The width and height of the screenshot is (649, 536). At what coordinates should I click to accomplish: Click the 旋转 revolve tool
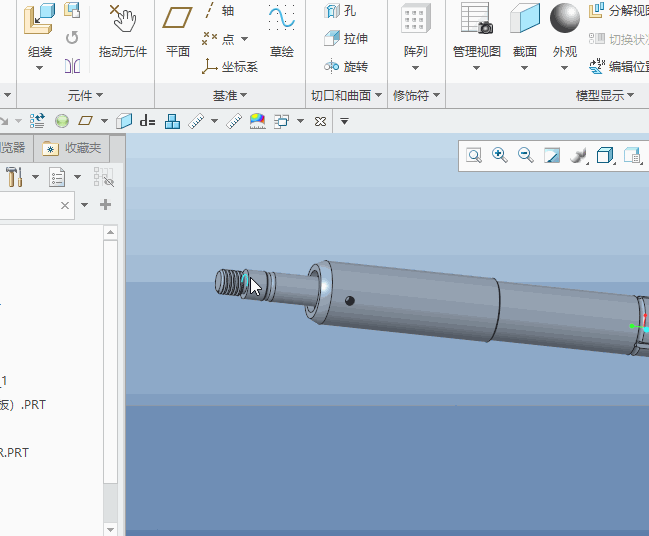click(346, 66)
